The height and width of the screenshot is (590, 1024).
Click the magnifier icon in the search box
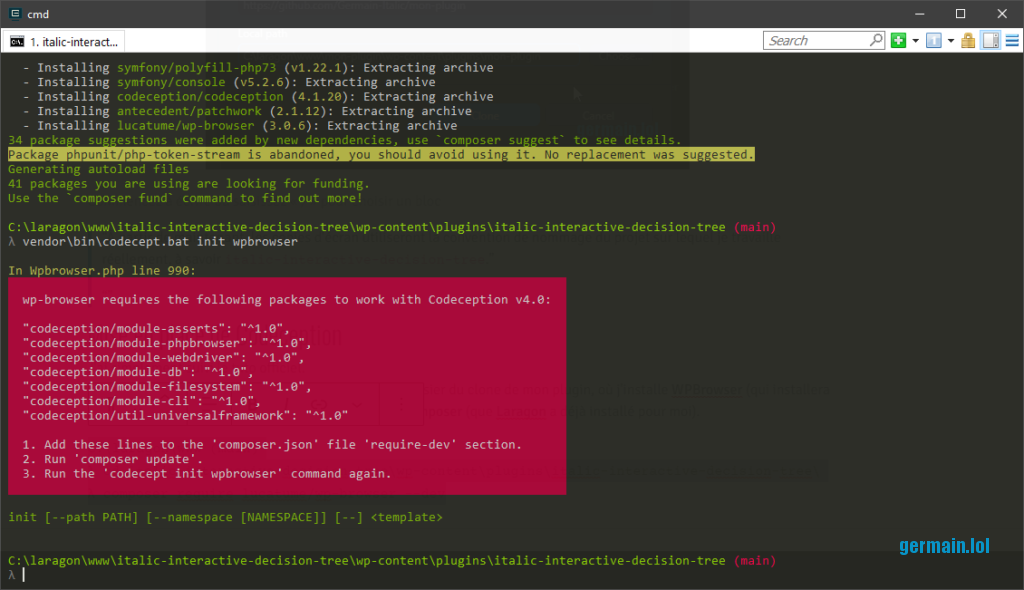(876, 41)
